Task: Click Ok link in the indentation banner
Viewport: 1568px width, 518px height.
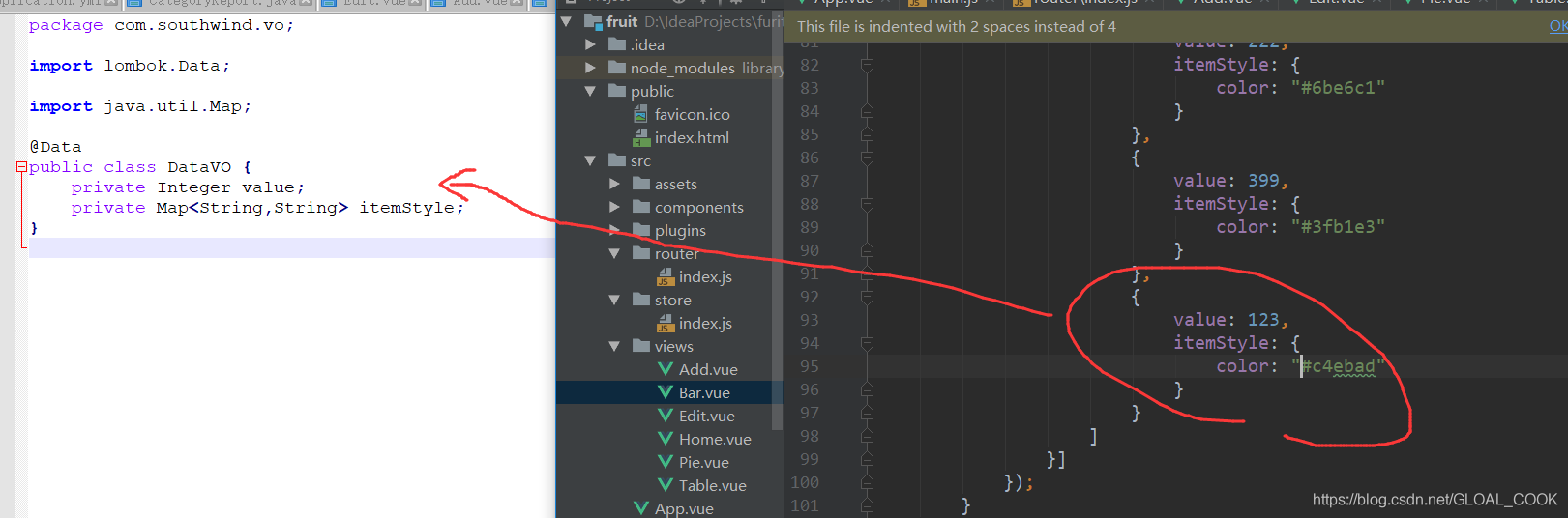Action: [x=1558, y=26]
